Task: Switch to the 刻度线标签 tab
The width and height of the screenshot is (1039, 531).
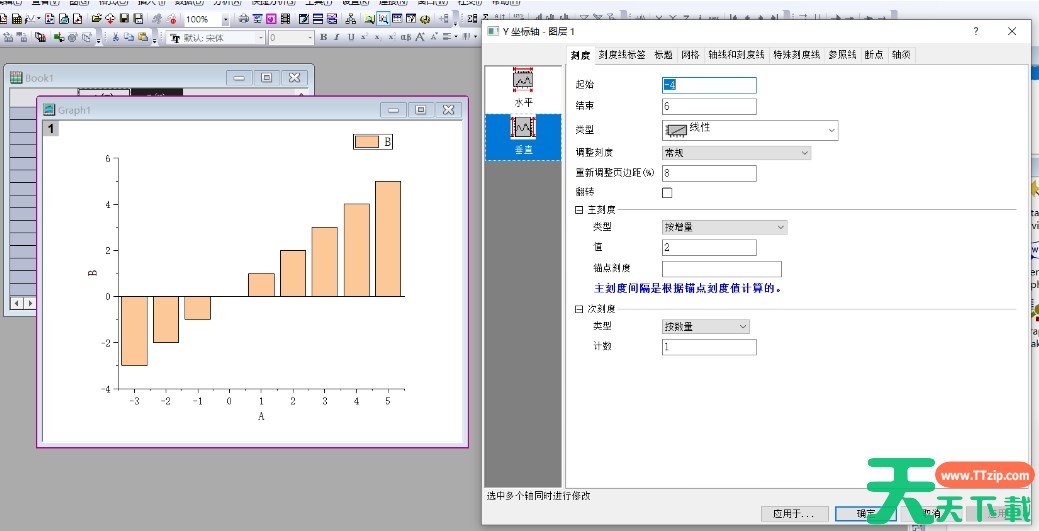Action: pos(622,55)
